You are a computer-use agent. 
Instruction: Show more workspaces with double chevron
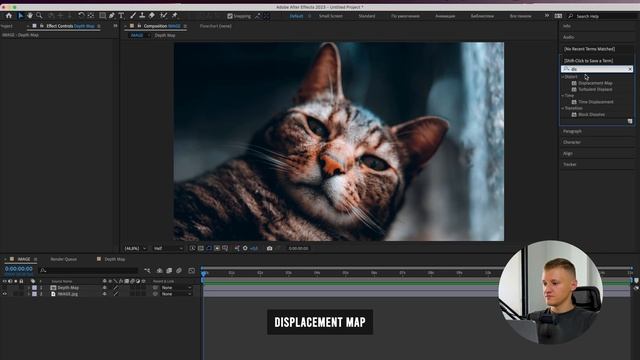(547, 16)
